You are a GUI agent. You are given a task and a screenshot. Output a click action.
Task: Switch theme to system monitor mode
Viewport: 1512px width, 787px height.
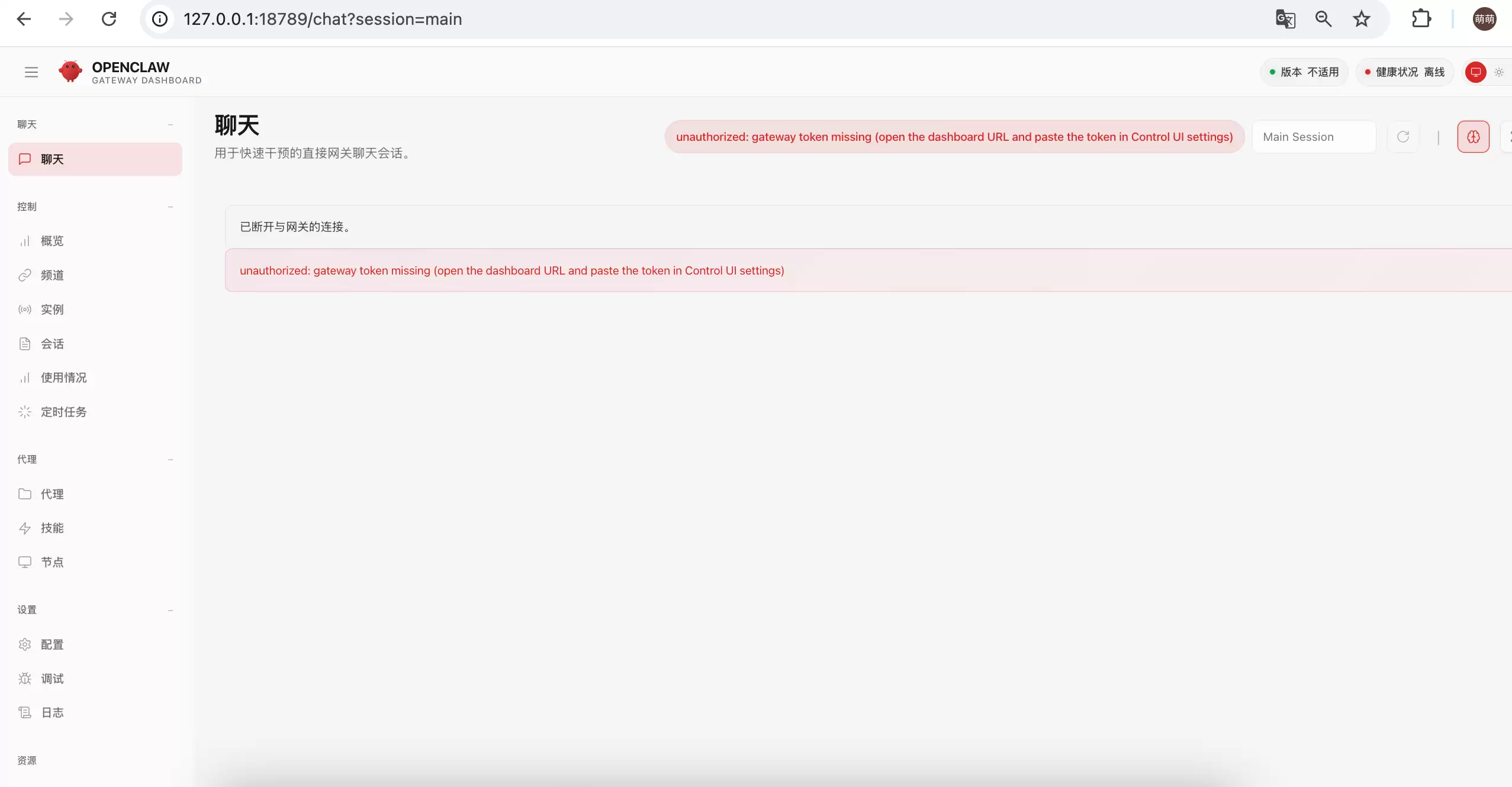pos(1476,72)
